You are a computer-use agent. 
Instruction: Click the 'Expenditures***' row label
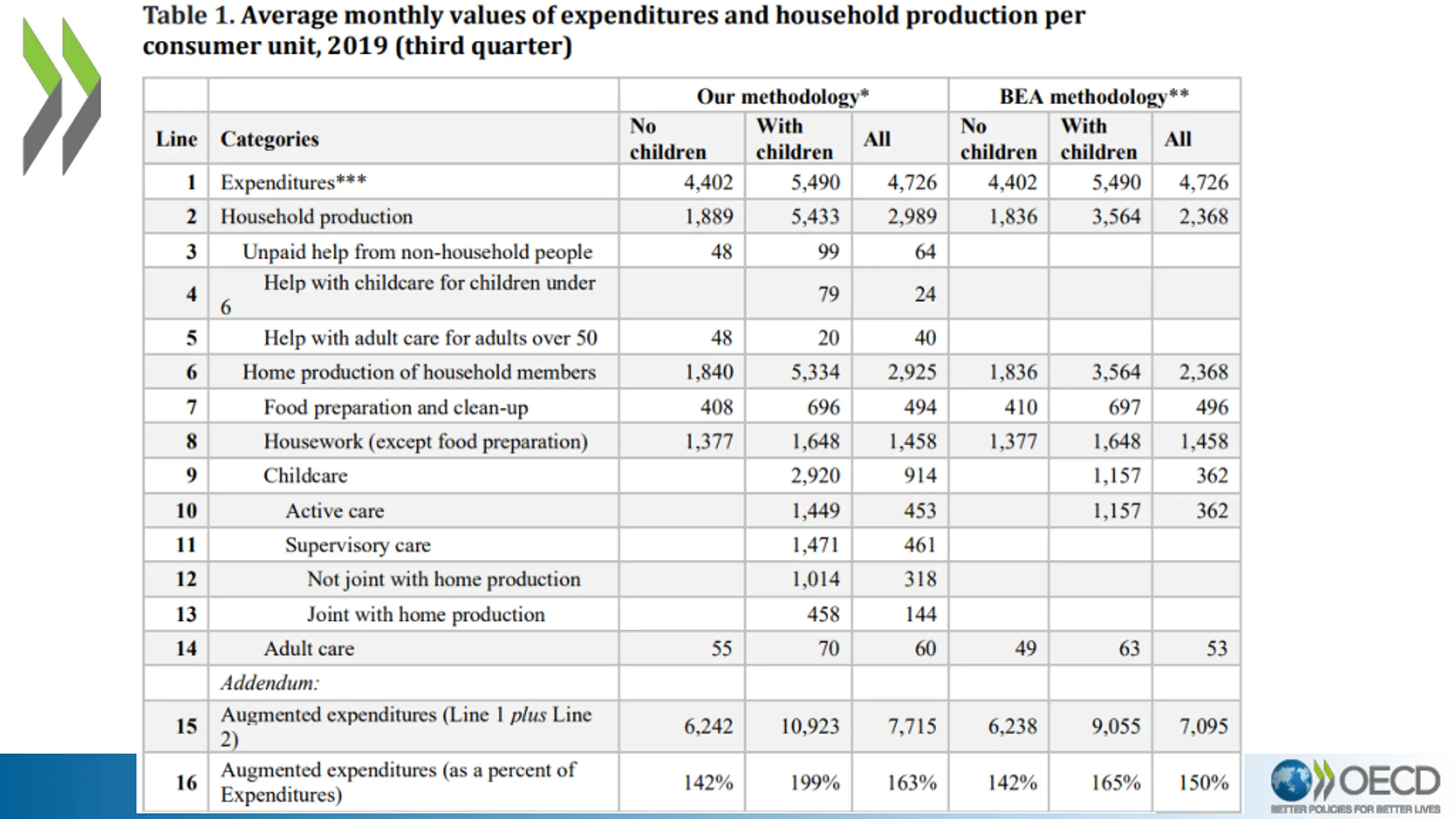[293, 182]
